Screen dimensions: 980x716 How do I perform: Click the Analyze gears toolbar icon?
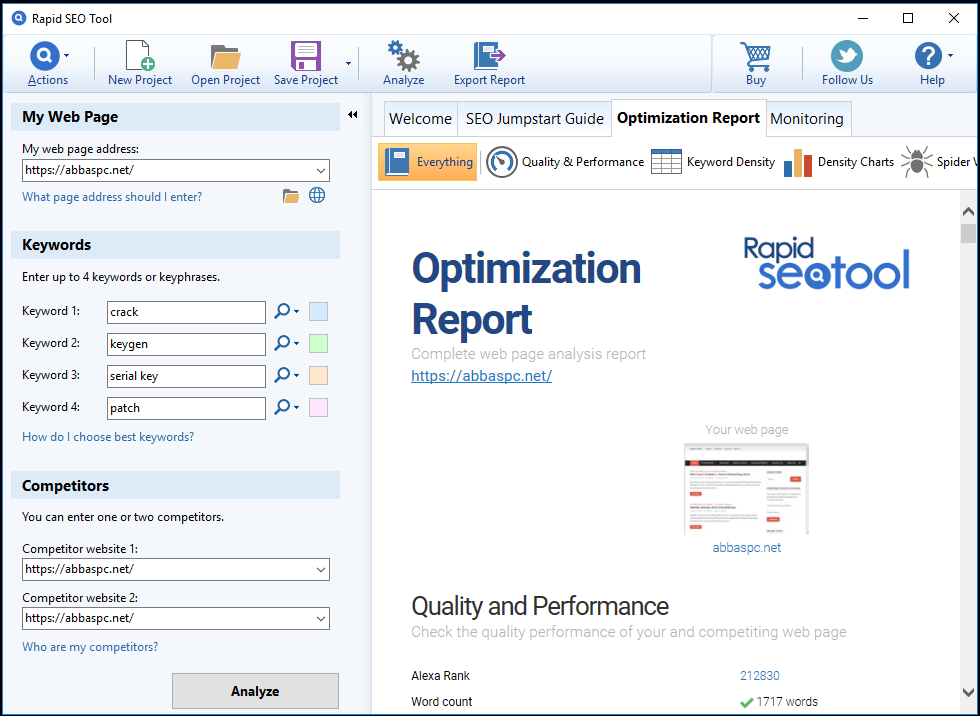[403, 56]
